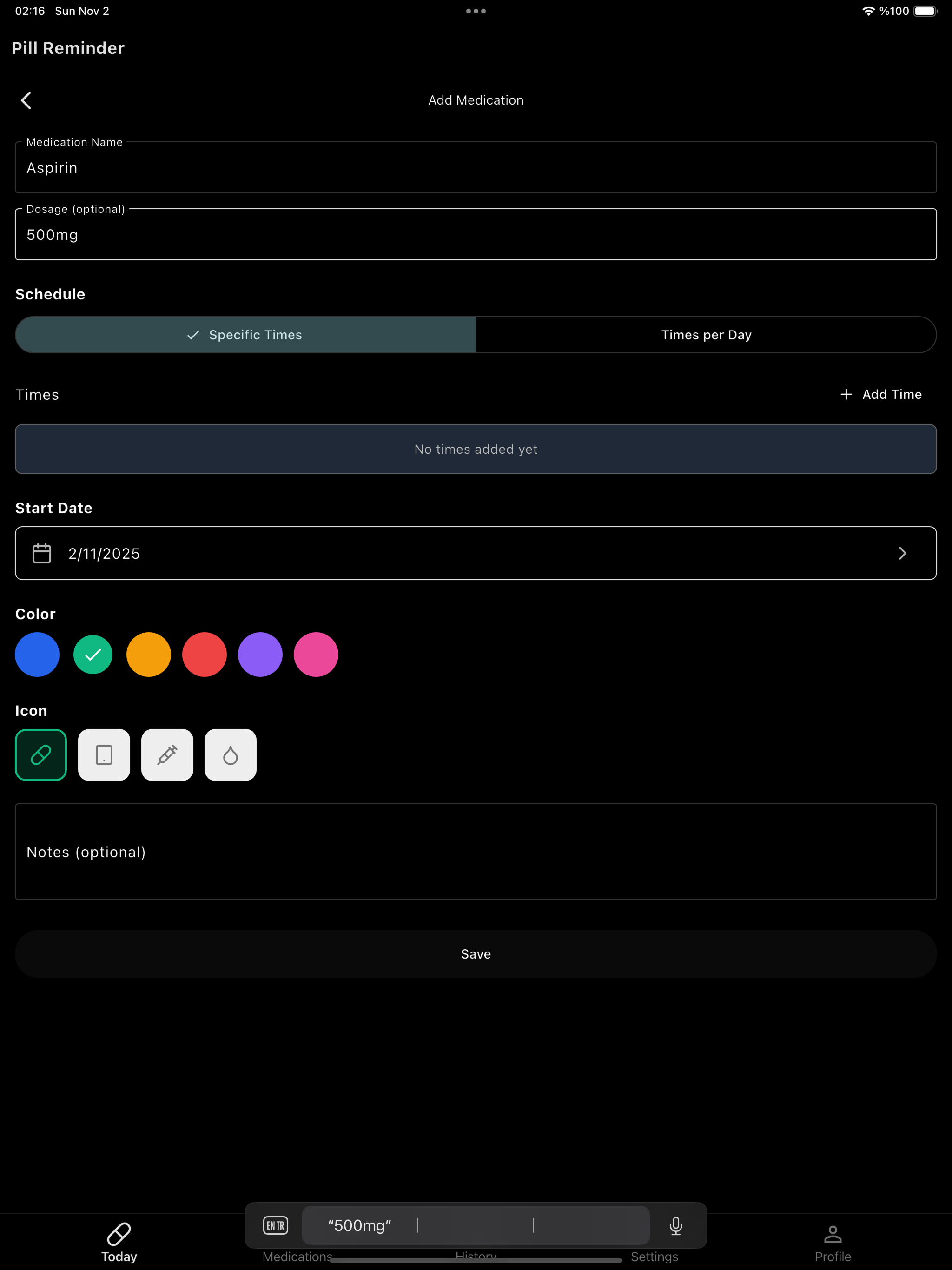Select the liquid drop icon option
This screenshot has width=952, height=1270.
pyautogui.click(x=230, y=754)
